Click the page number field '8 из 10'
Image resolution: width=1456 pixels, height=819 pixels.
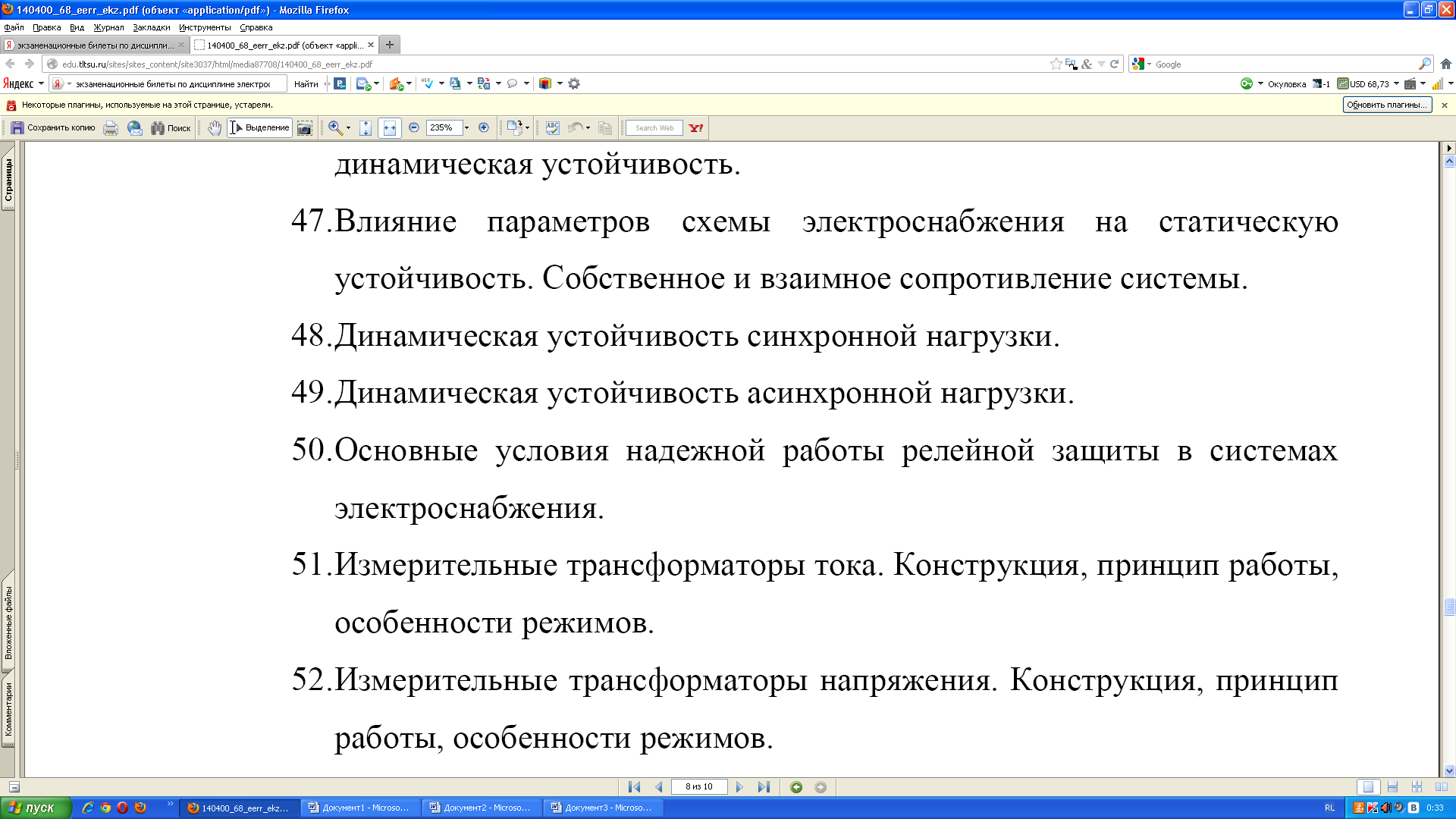click(x=699, y=787)
